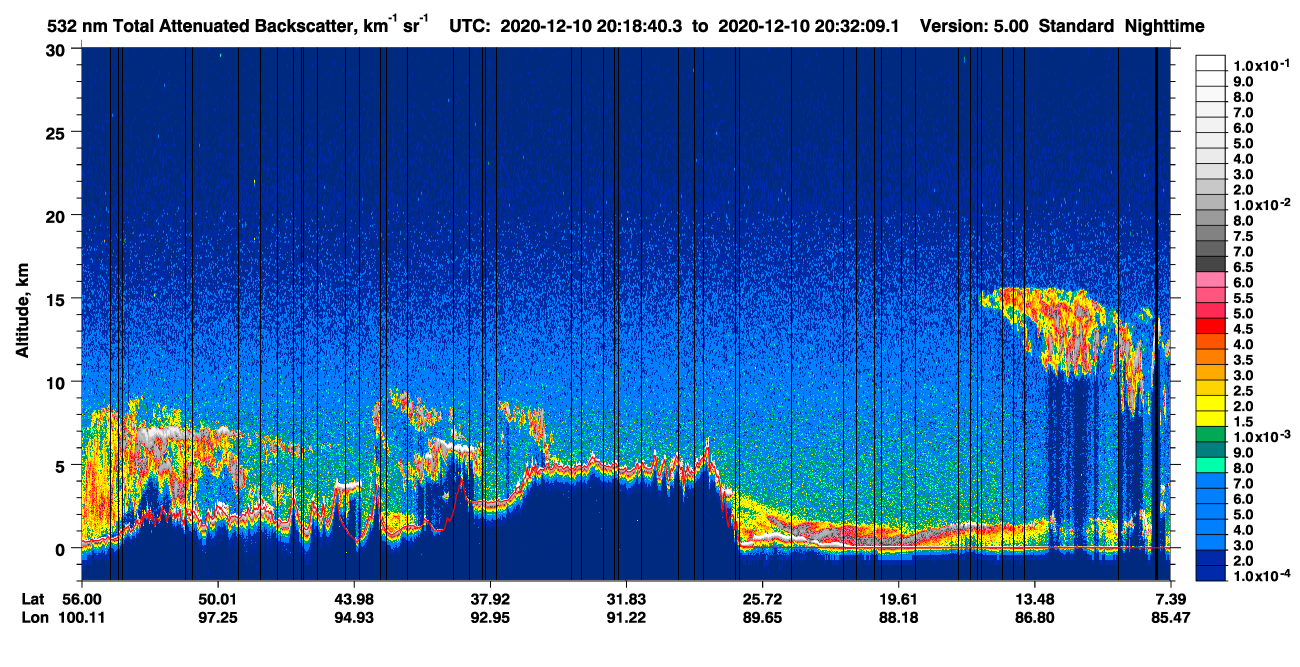Click the longitude value 85.47
Screen dimensions: 1300x667
click(x=1171, y=618)
